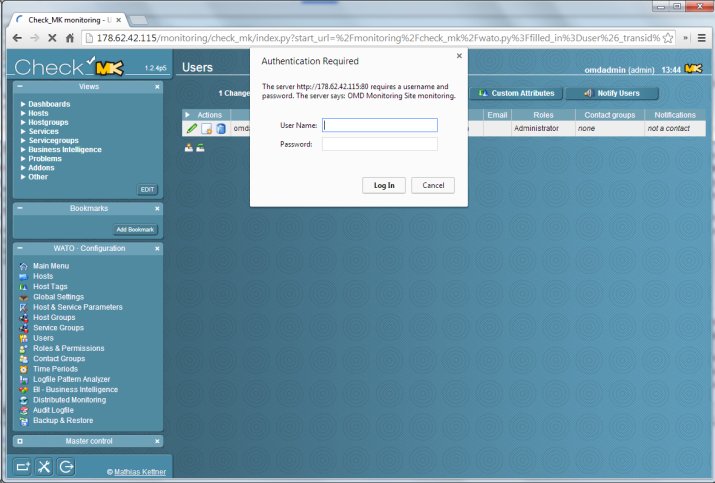
Task: Click the edit pencil icon for user
Action: pos(192,129)
